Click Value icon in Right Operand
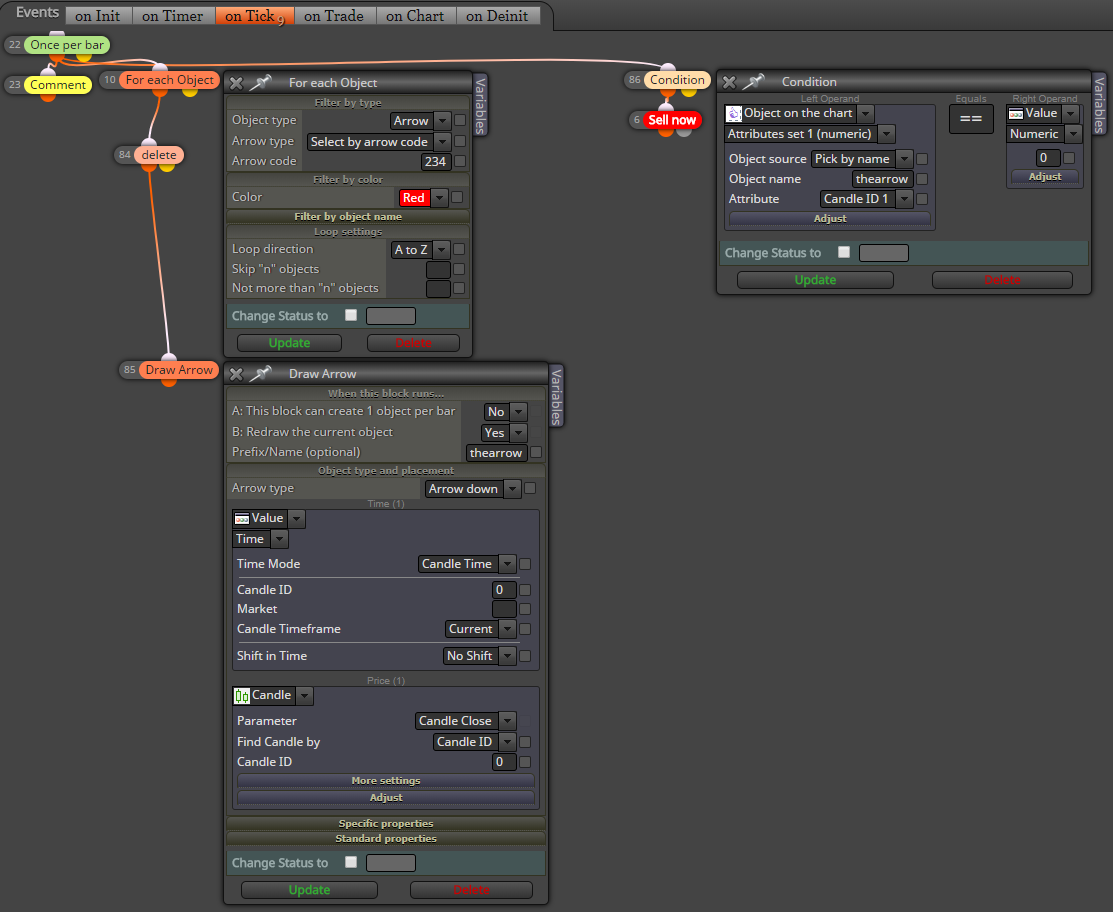Screen dimensions: 1113x912 coord(1016,114)
